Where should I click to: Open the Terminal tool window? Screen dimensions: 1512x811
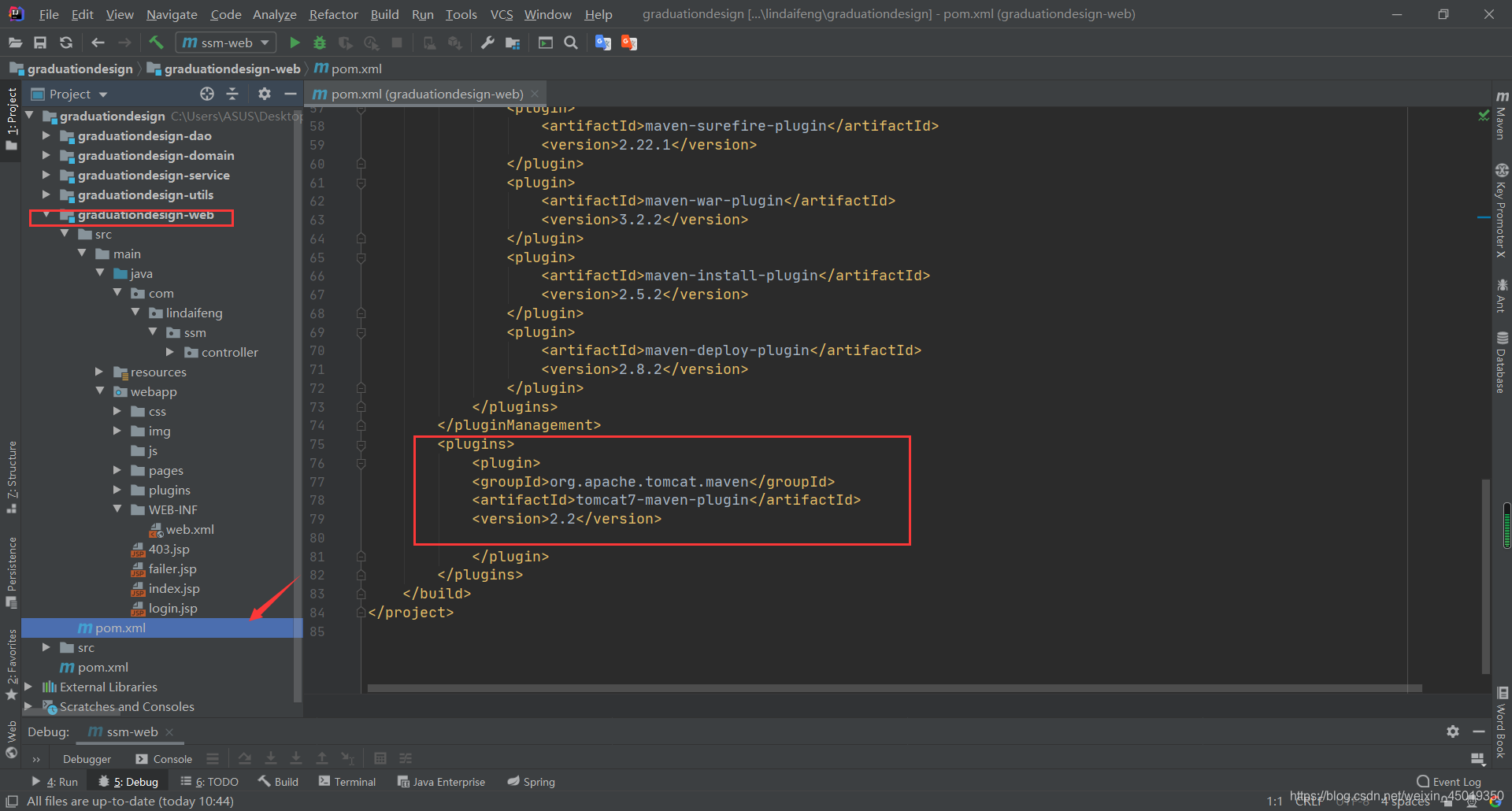[347, 782]
